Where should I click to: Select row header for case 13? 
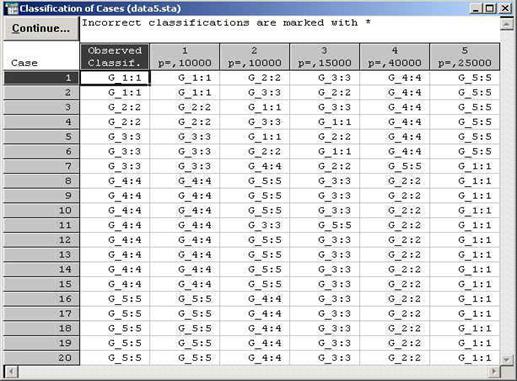tap(41, 255)
